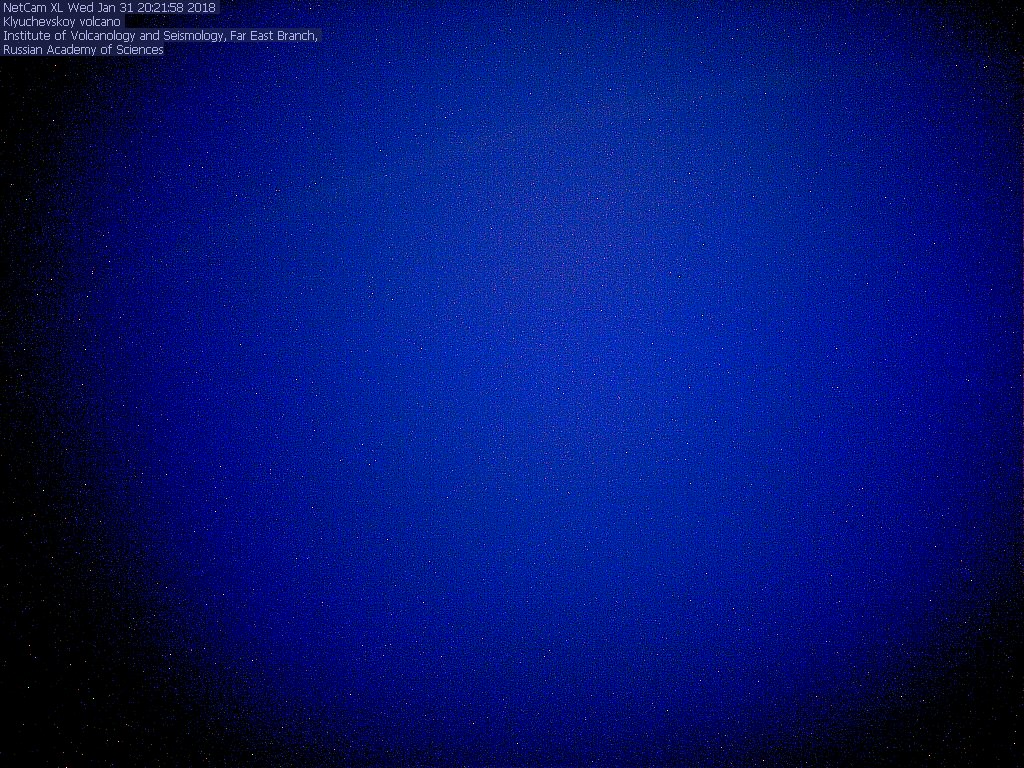This screenshot has width=1024, height=768.
Task: Click 'Institute of Volcanology and Seismology, Far East Branch,' text
Action: coord(161,36)
